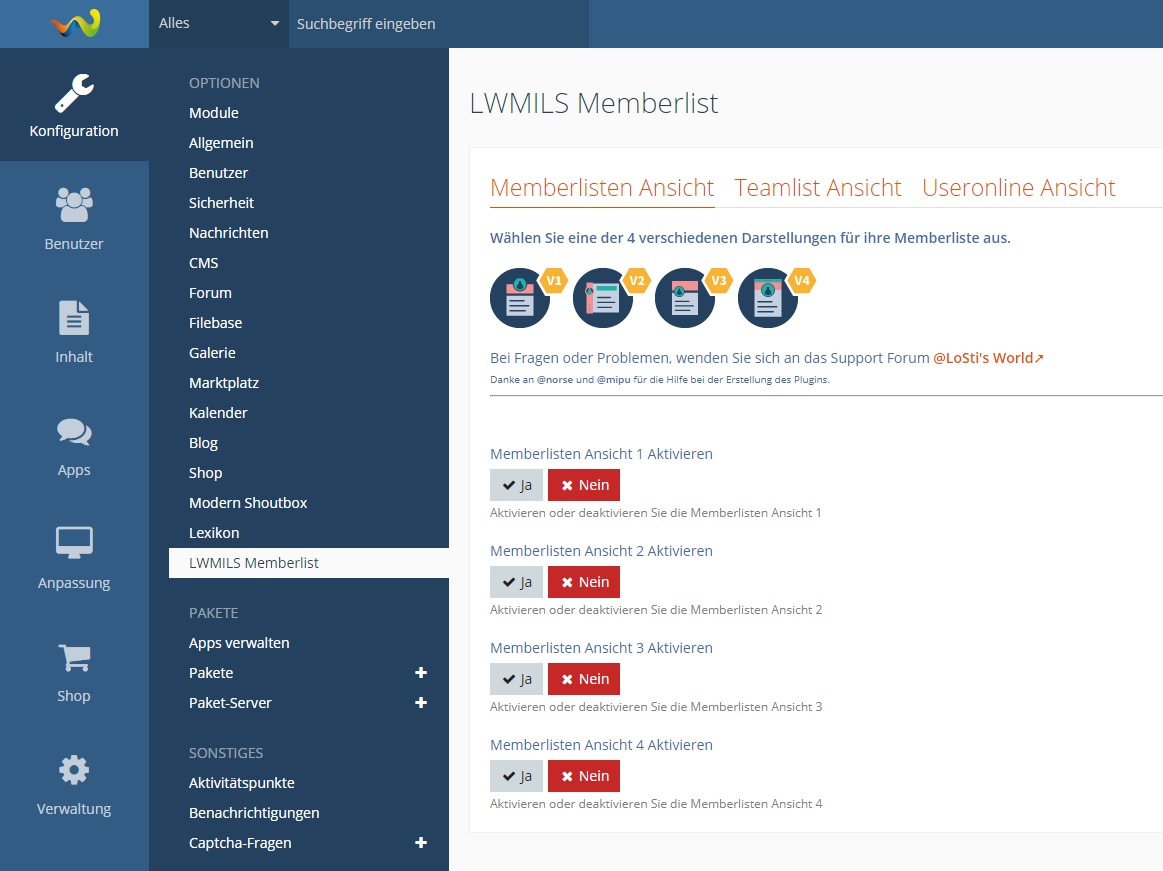Follow the @LoSti's World support link

(988, 358)
